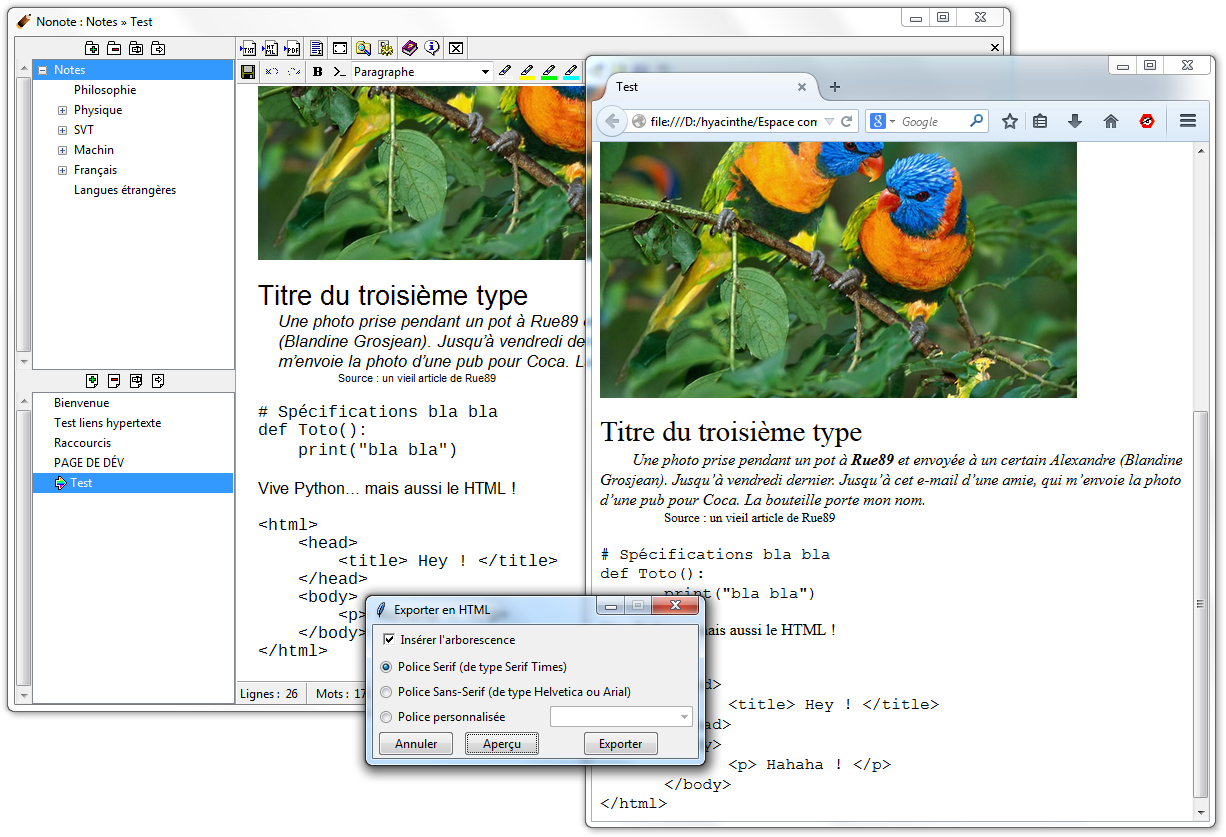Export note to HTML format icon
Image resolution: width=1226 pixels, height=837 pixels.
tap(270, 48)
